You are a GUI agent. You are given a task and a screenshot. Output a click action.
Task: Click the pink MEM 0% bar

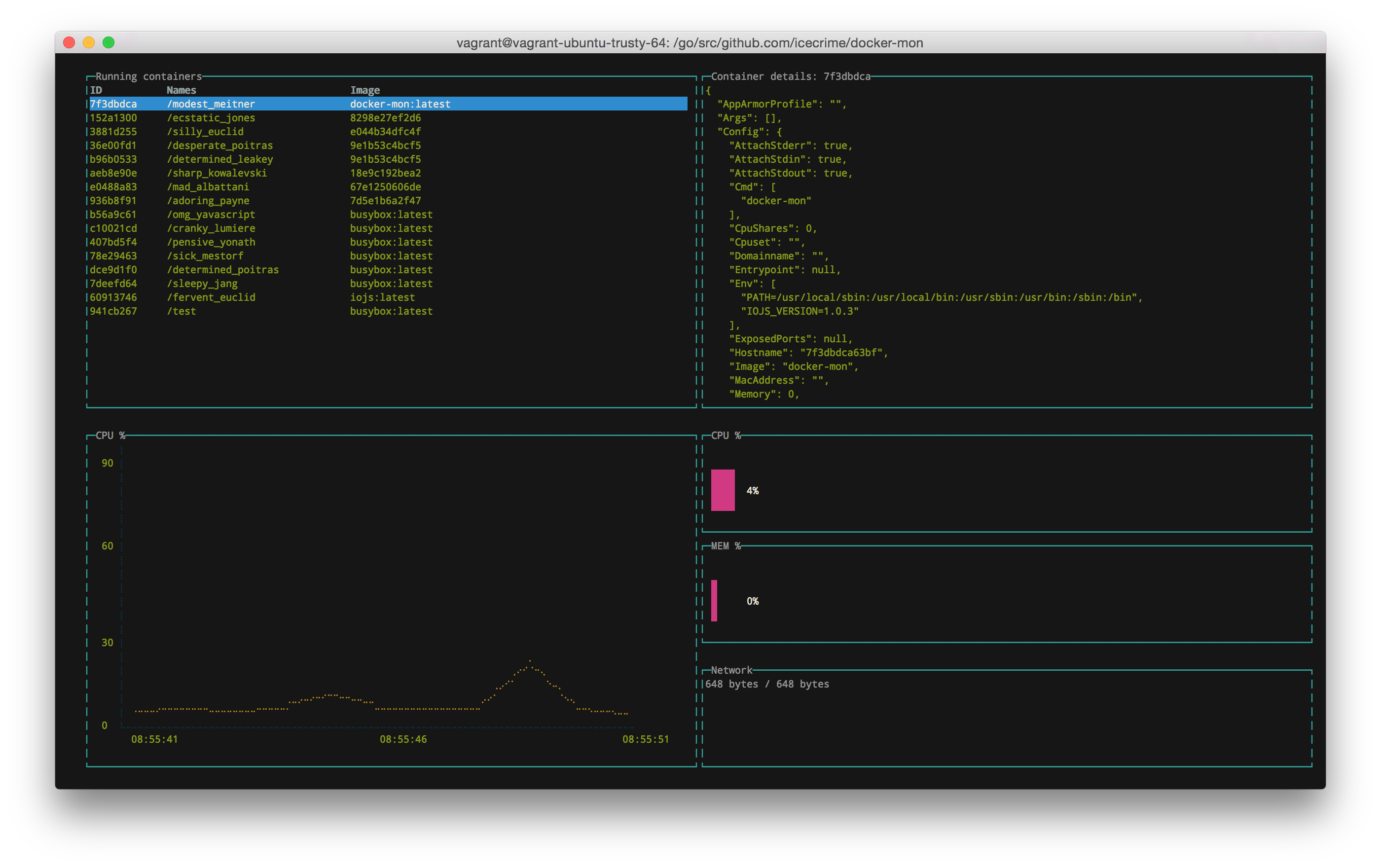(714, 600)
